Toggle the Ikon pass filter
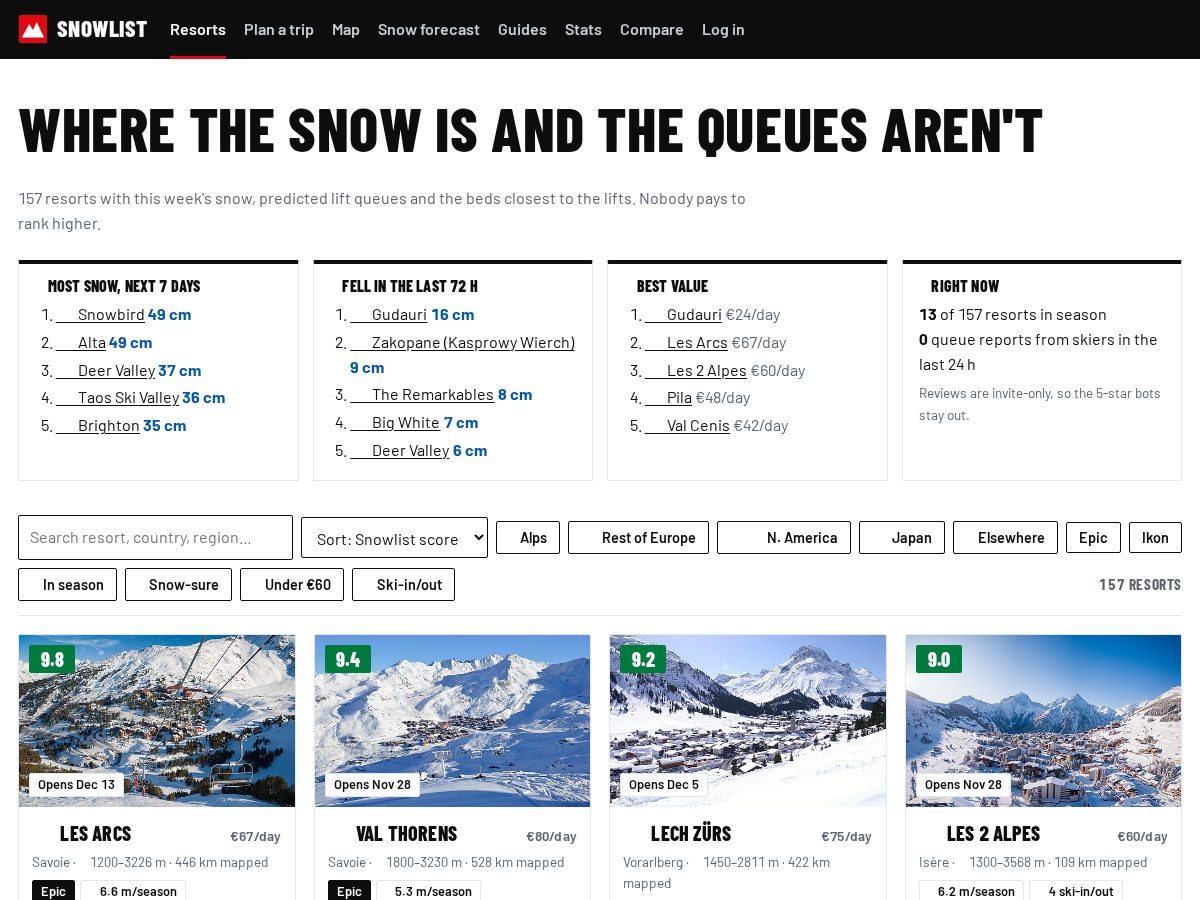The width and height of the screenshot is (1200, 900). (x=1155, y=538)
